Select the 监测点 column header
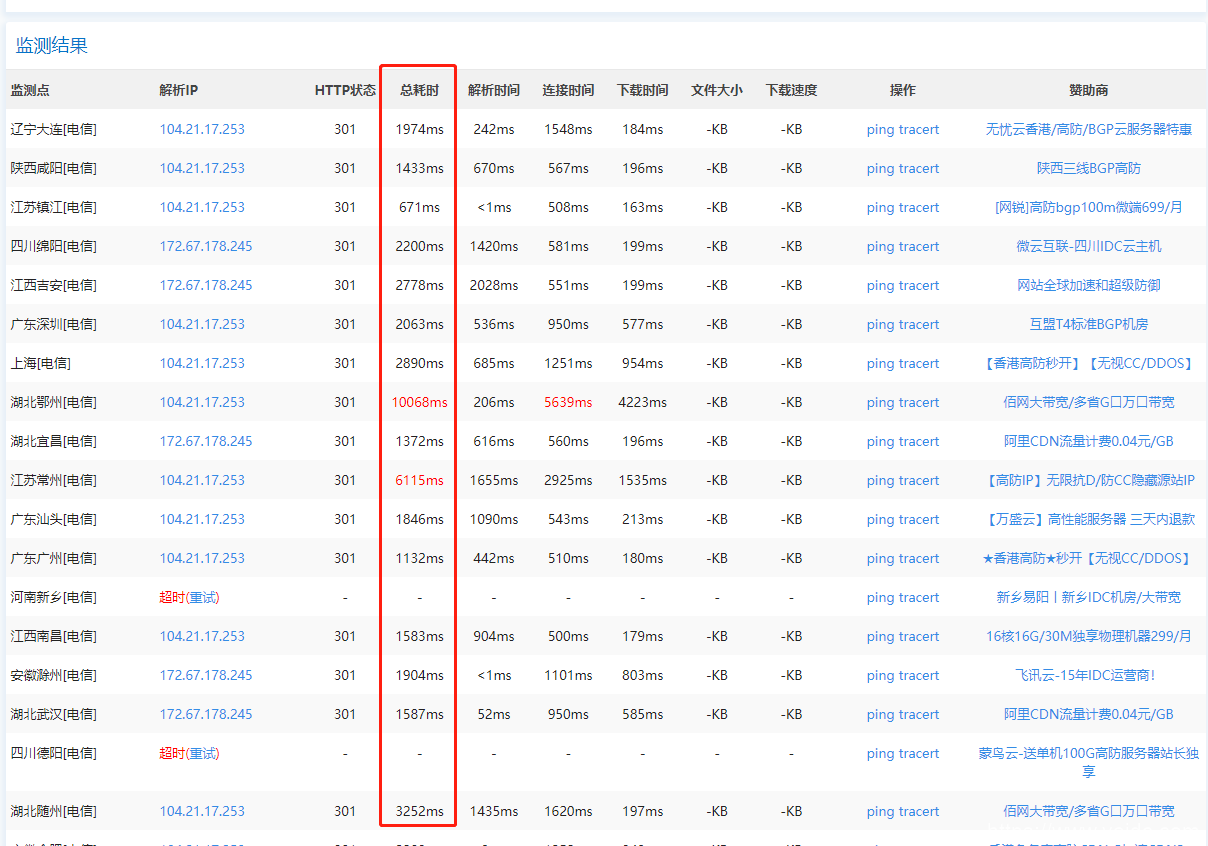The height and width of the screenshot is (846, 1208). pyautogui.click(x=30, y=90)
